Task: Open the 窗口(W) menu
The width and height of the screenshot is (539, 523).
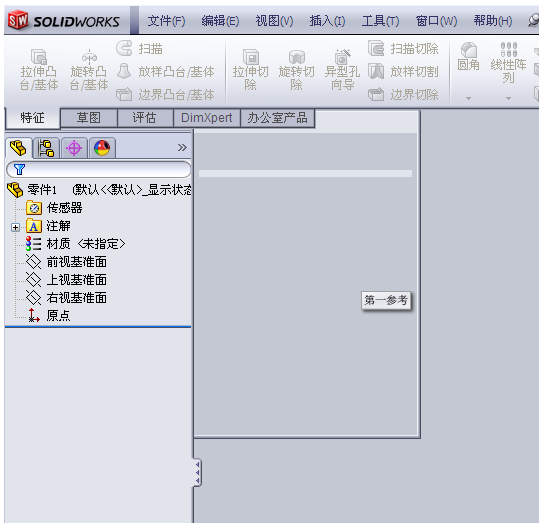Action: [x=436, y=21]
